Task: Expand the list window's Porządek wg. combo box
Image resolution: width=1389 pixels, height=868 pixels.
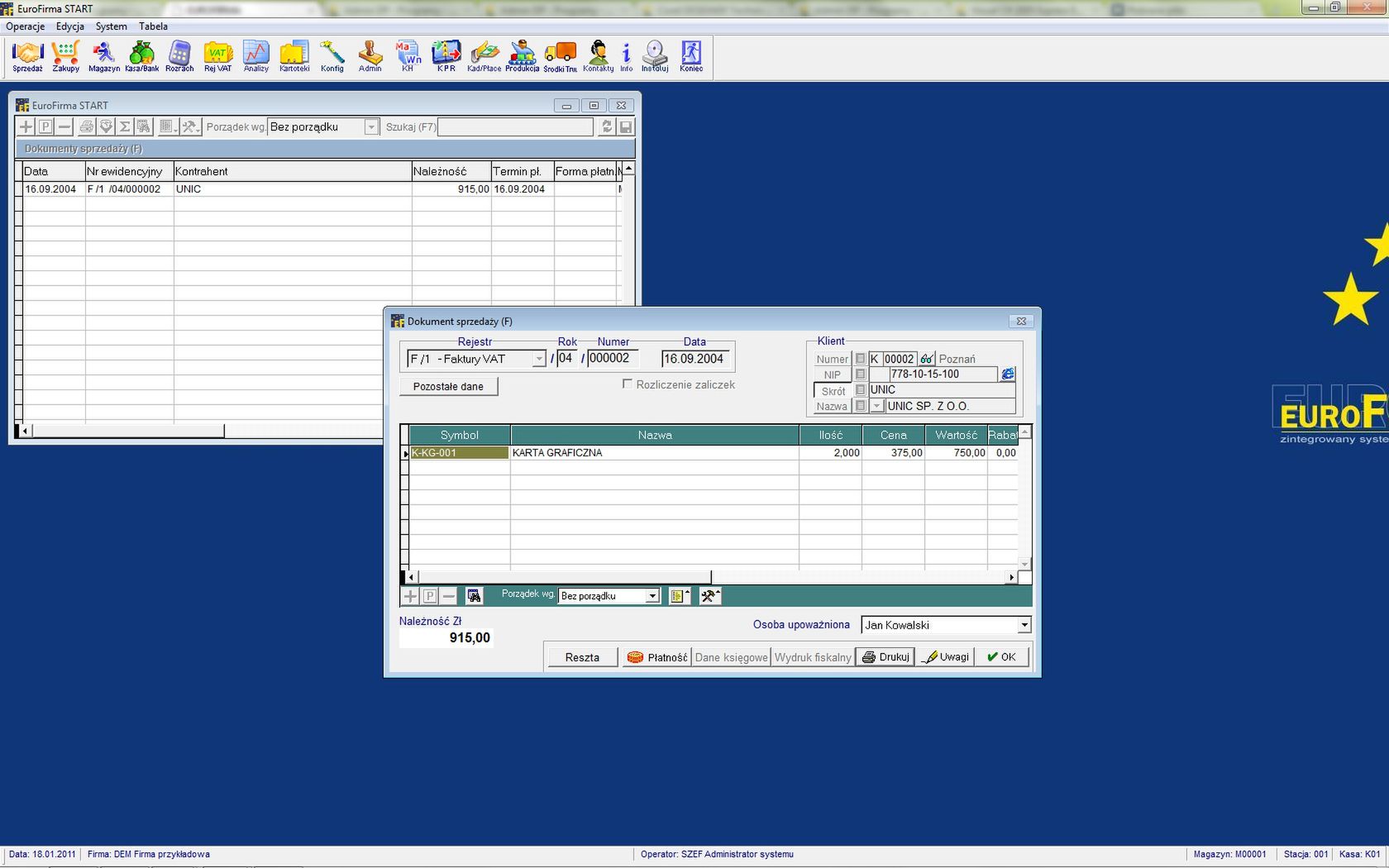Action: click(x=371, y=126)
